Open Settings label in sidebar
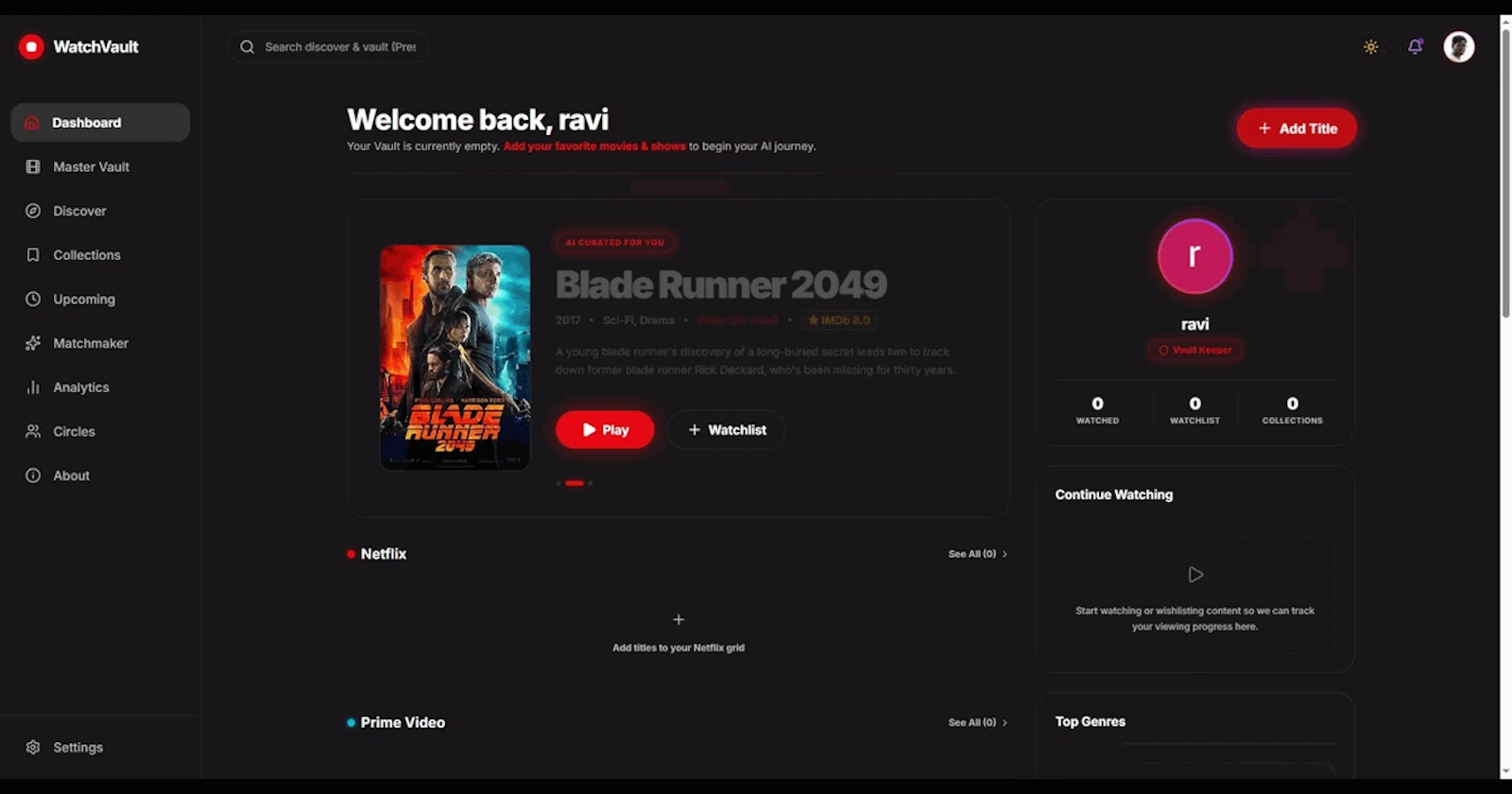This screenshot has width=1512, height=794. (77, 747)
